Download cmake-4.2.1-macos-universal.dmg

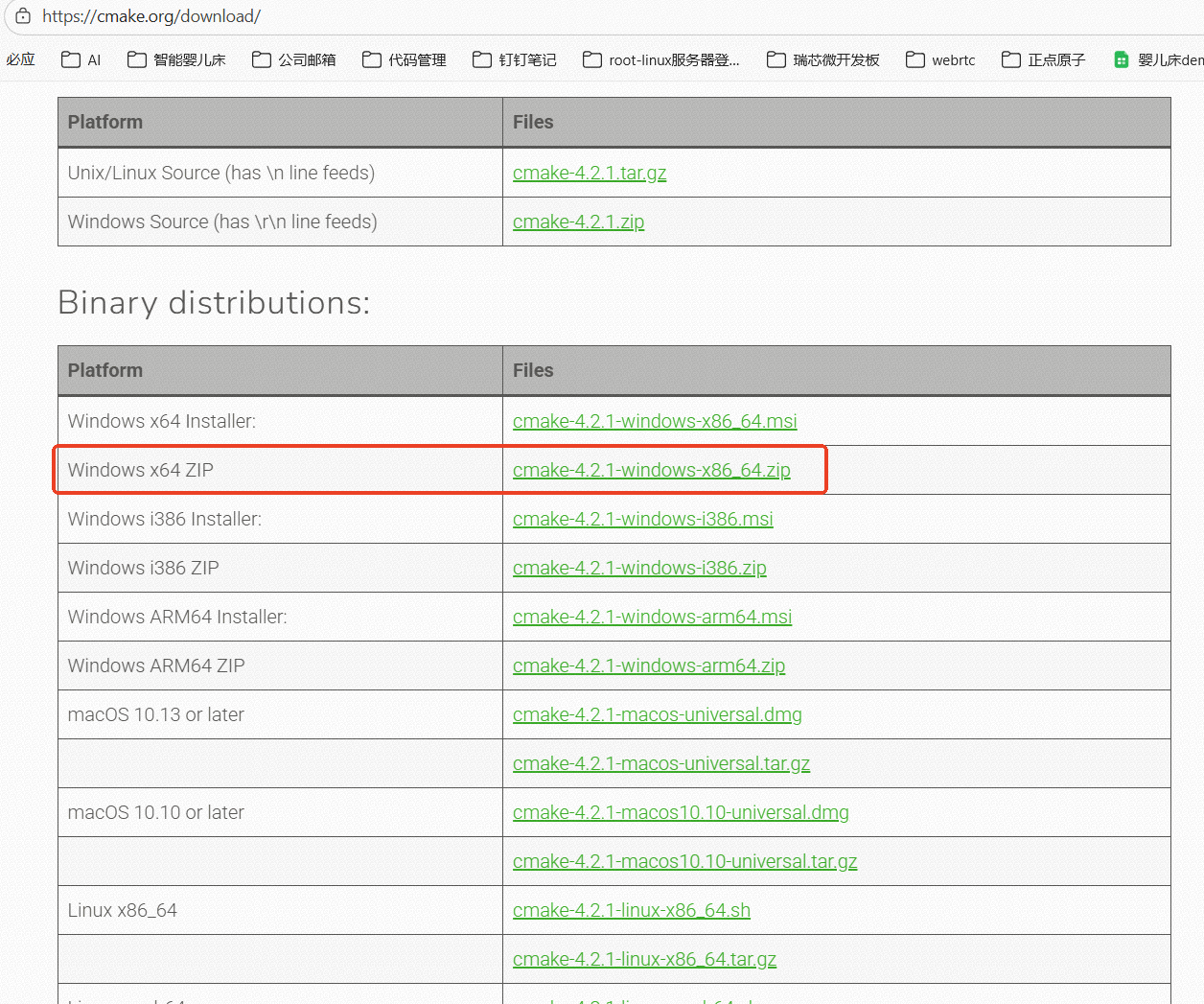[658, 714]
